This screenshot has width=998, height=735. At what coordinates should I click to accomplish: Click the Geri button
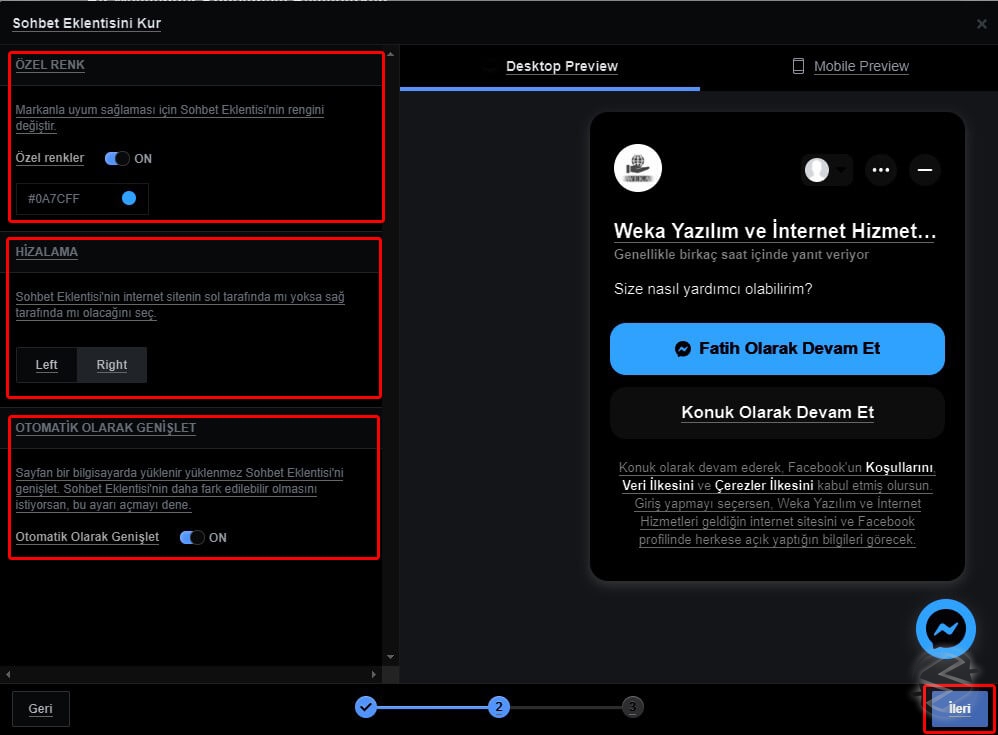(40, 708)
